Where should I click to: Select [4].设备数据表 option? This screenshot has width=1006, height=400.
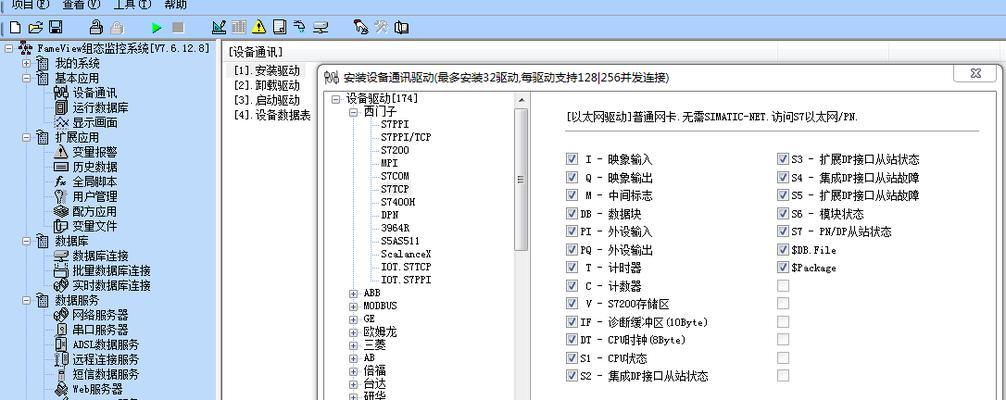(272, 115)
